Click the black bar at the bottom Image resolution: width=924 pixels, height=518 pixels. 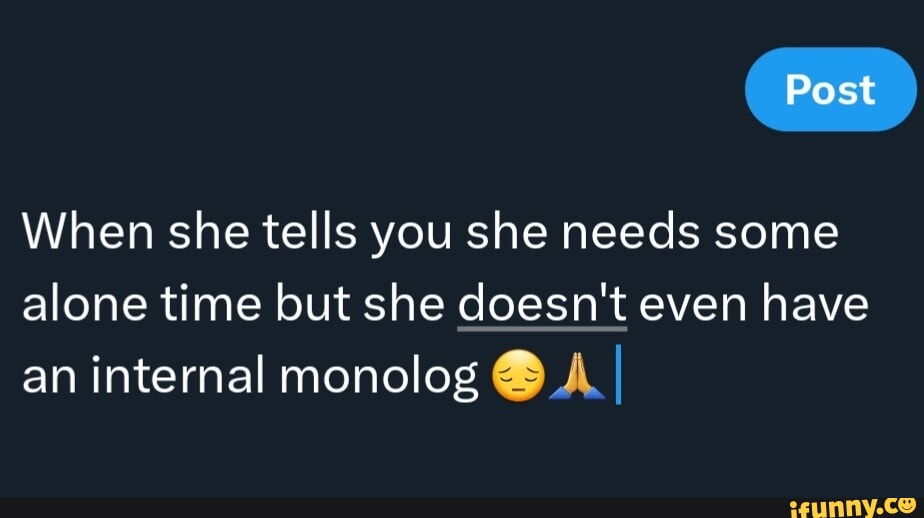[x=400, y=507]
